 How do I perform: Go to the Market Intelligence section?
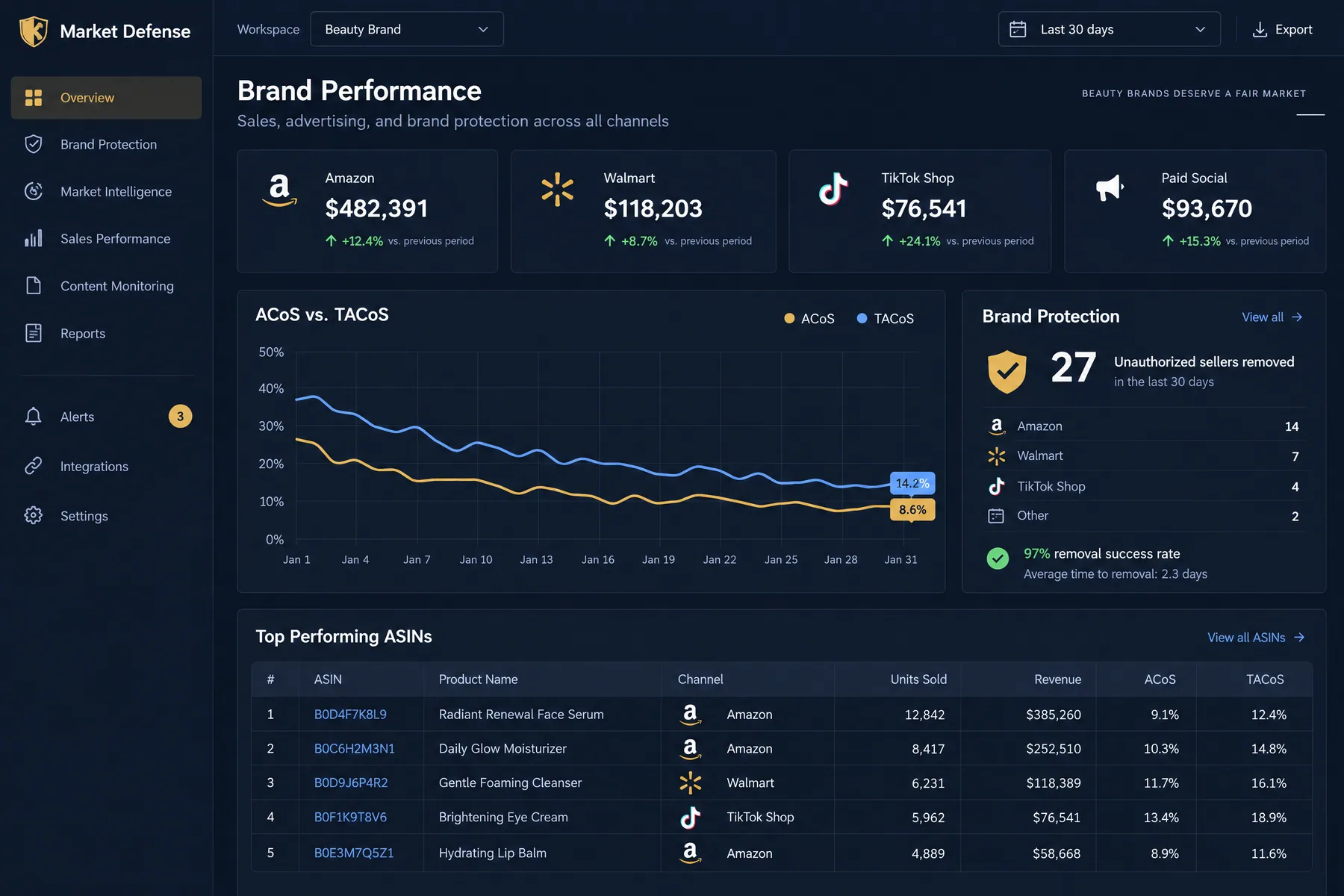pyautogui.click(x=106, y=191)
